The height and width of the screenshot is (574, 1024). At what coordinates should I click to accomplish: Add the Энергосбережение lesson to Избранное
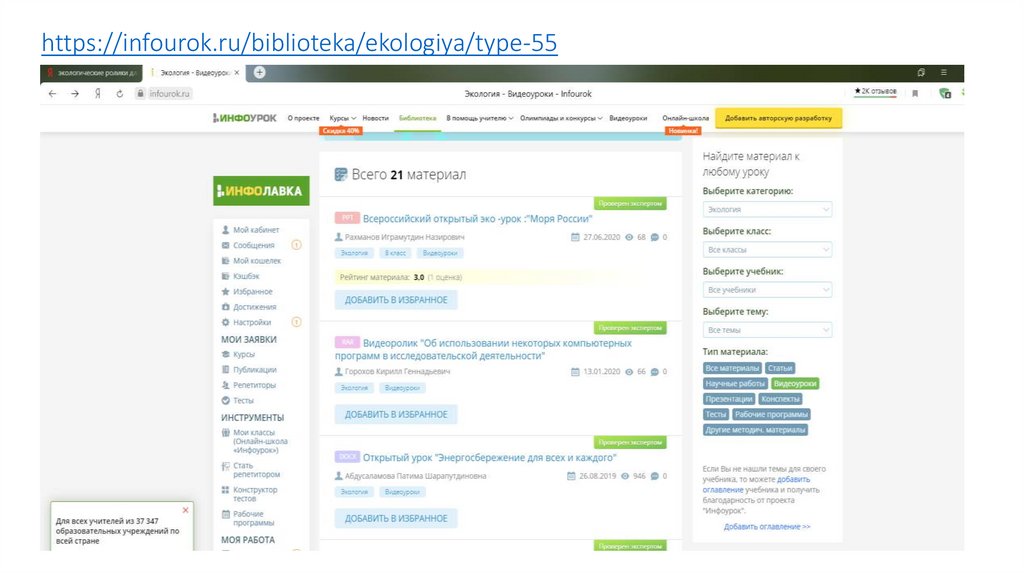click(x=396, y=518)
